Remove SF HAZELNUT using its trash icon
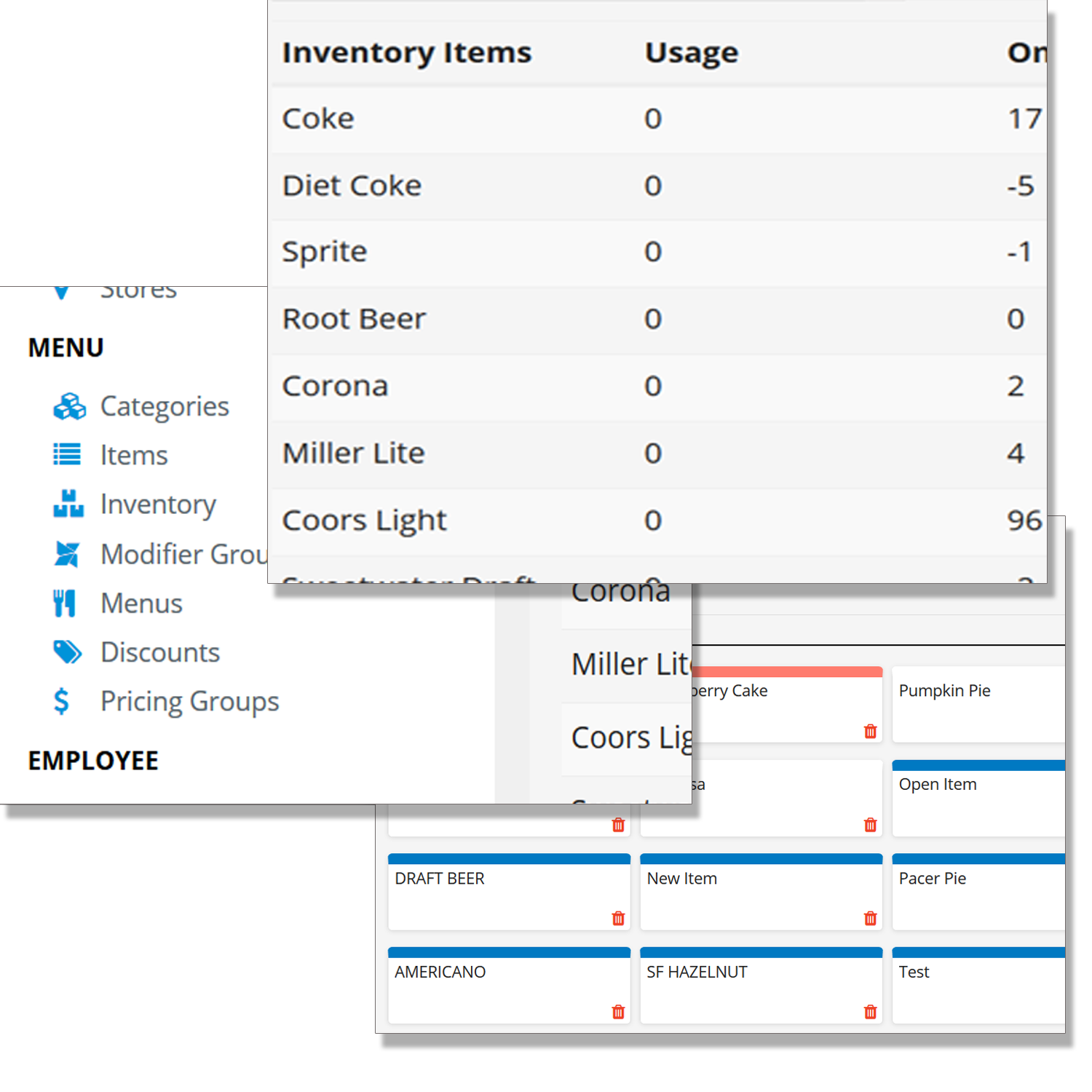Image resolution: width=1092 pixels, height=1092 pixels. [870, 1011]
